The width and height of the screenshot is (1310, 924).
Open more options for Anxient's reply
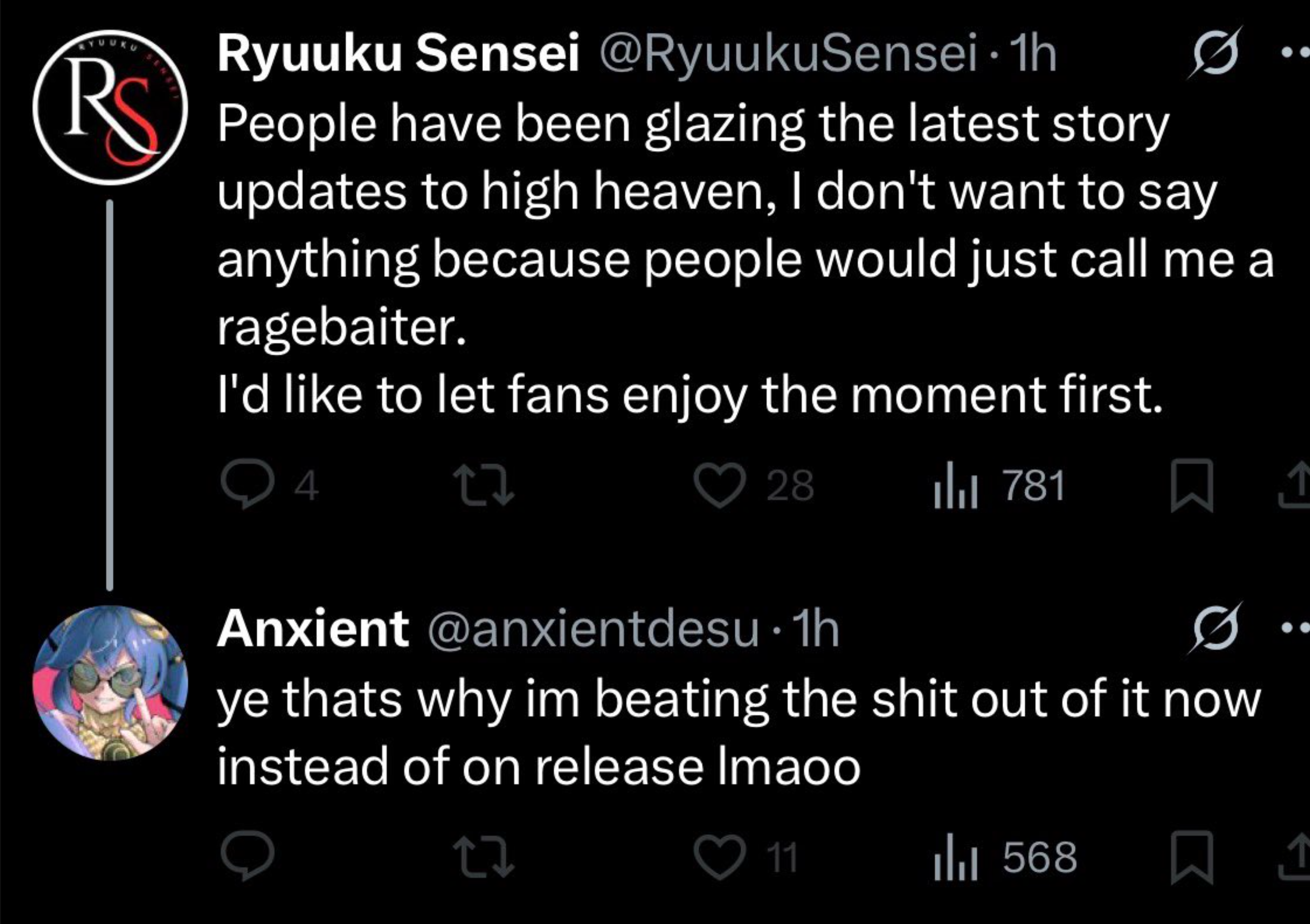click(x=1295, y=628)
